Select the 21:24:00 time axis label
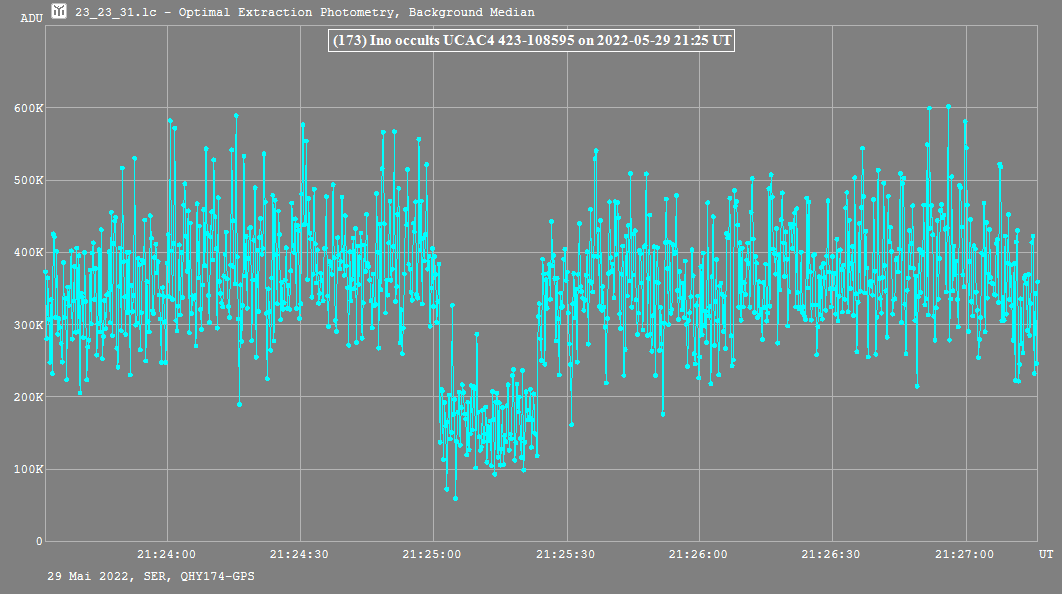Screen dimensions: 1062x594 [x=166, y=554]
